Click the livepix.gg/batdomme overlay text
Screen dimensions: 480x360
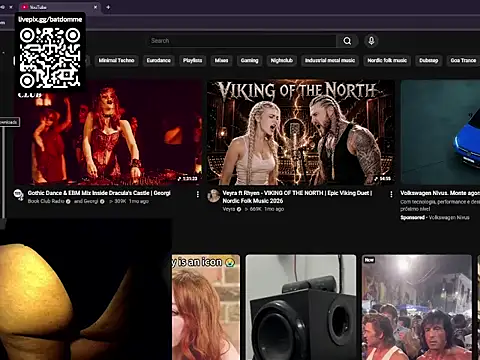coord(50,19)
